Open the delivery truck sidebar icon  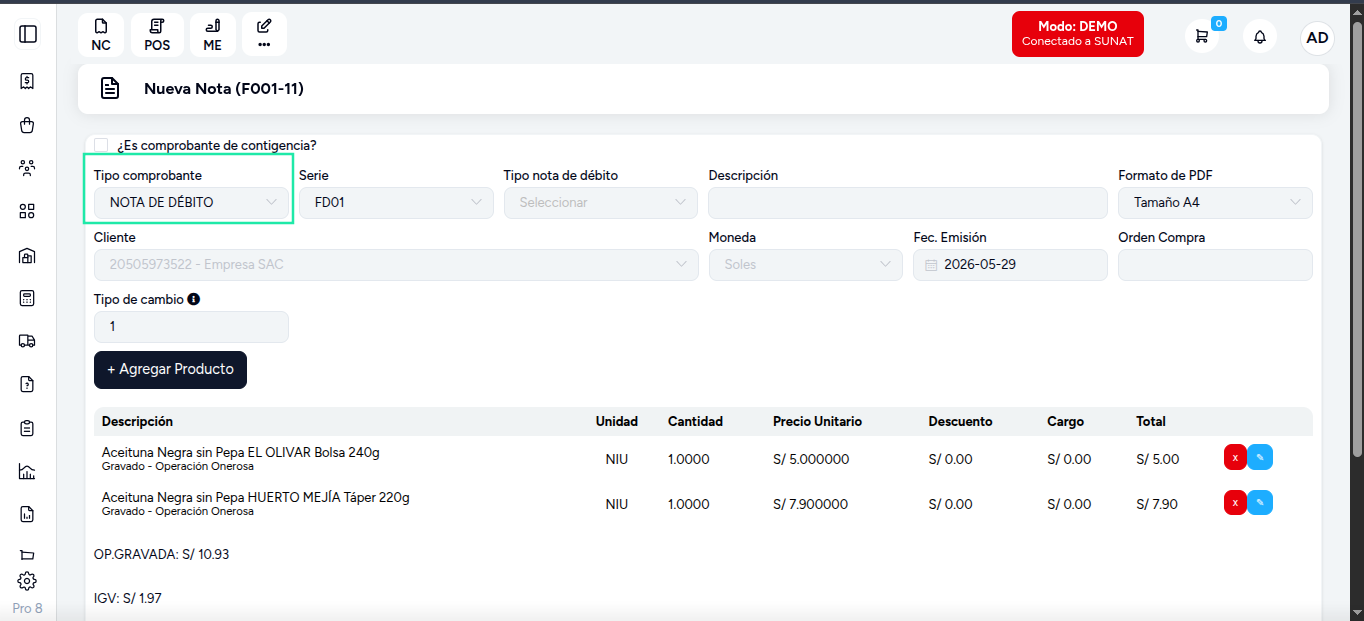pyautogui.click(x=28, y=341)
